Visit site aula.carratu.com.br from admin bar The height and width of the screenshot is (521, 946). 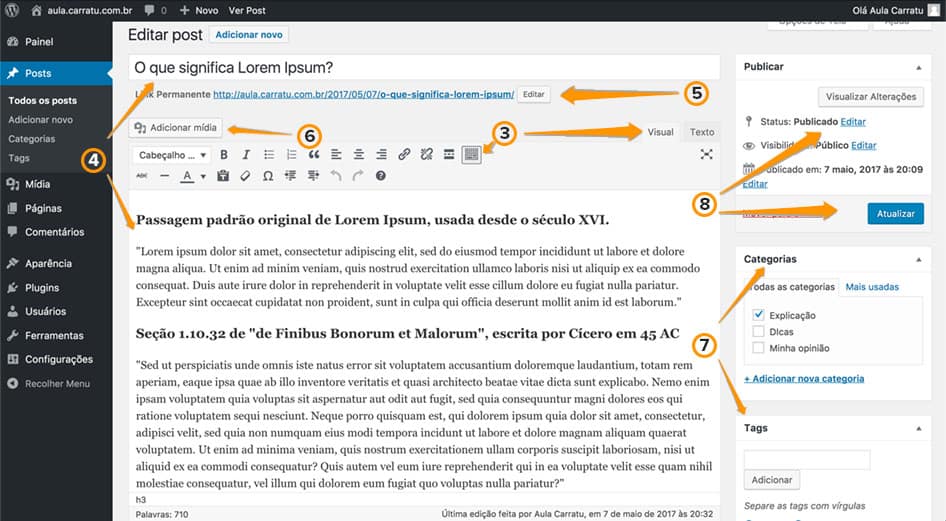82,10
